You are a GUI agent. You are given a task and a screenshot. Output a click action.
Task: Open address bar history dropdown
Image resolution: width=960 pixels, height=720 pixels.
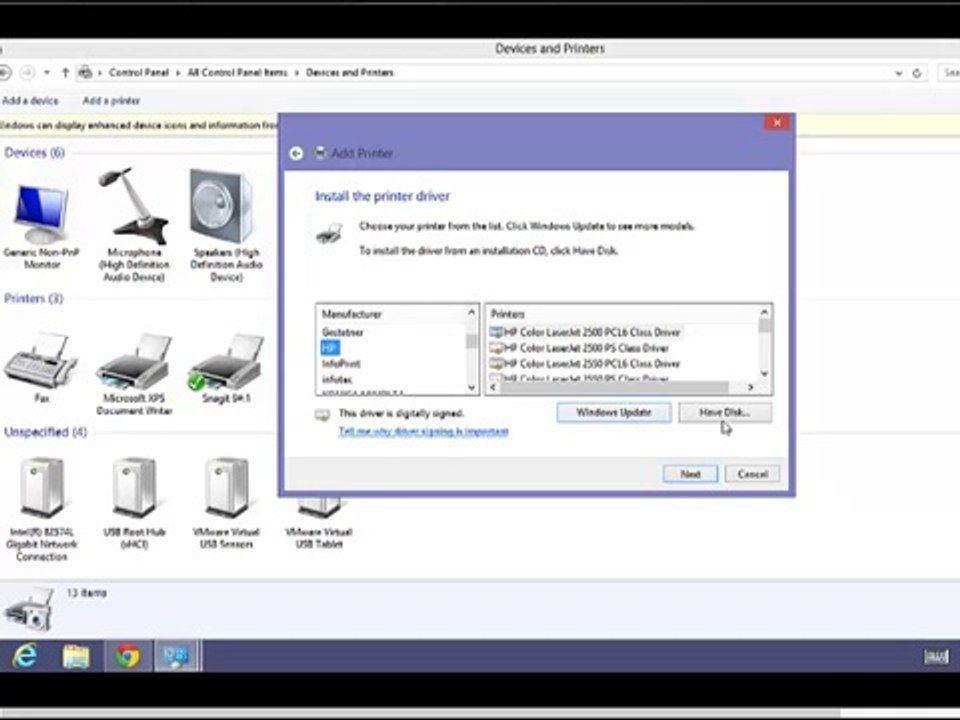(898, 73)
